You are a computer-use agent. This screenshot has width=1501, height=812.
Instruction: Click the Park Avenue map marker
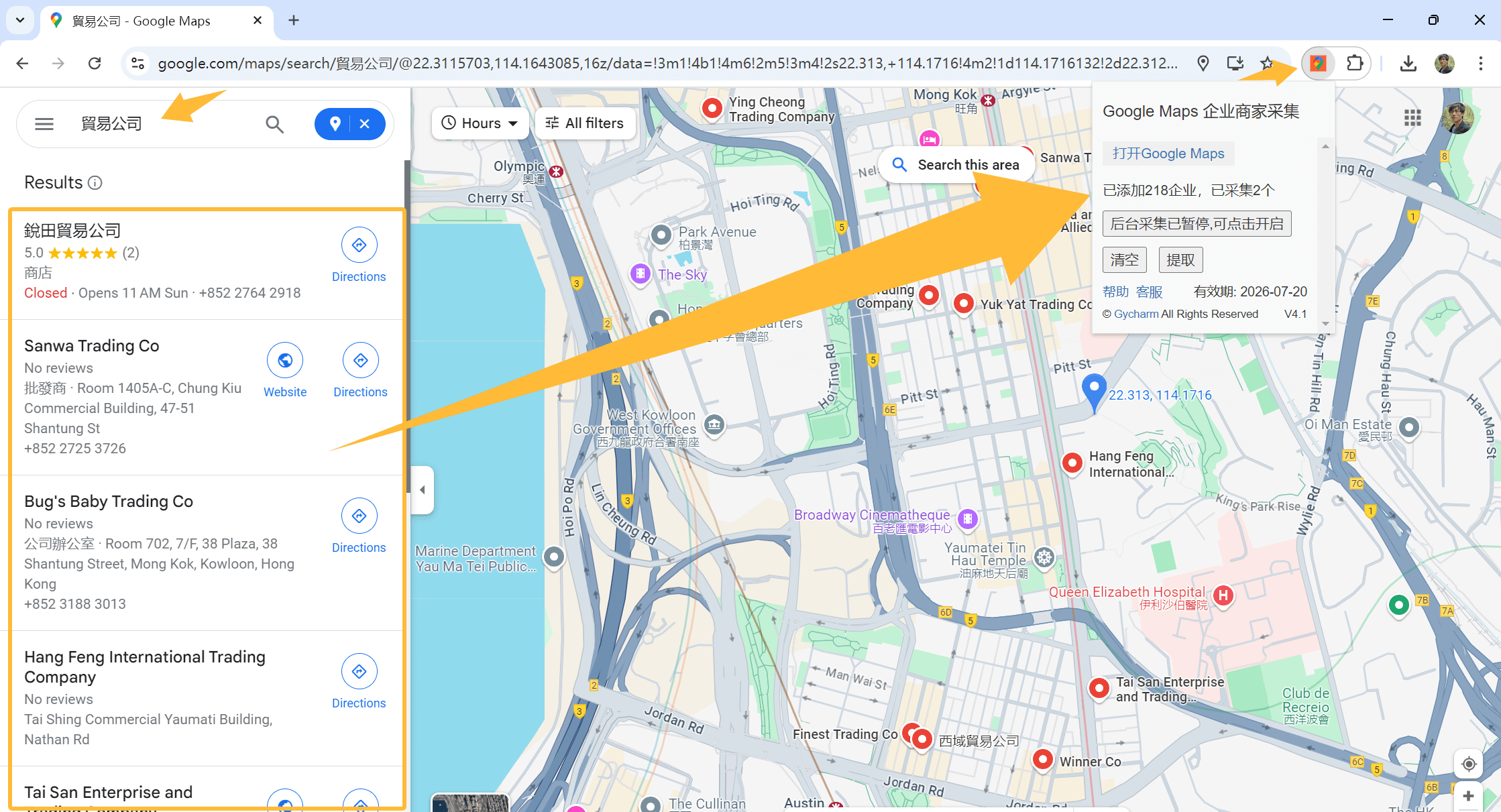(x=661, y=235)
